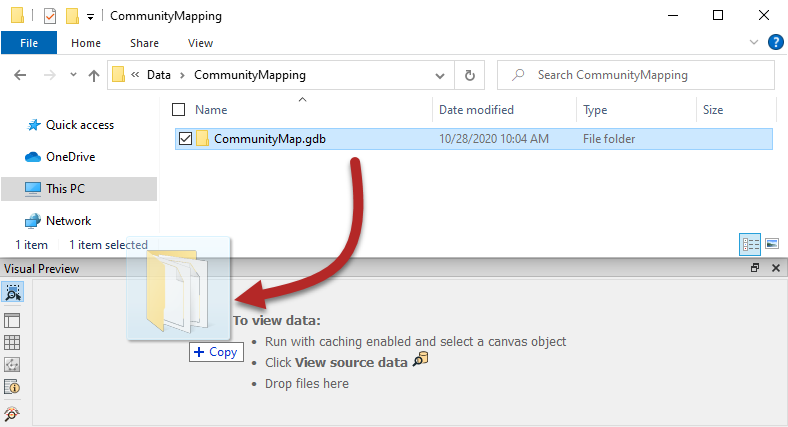Click the Explorer window folder icon in title bar
Viewport: 788px width, 427px height.
17,15
